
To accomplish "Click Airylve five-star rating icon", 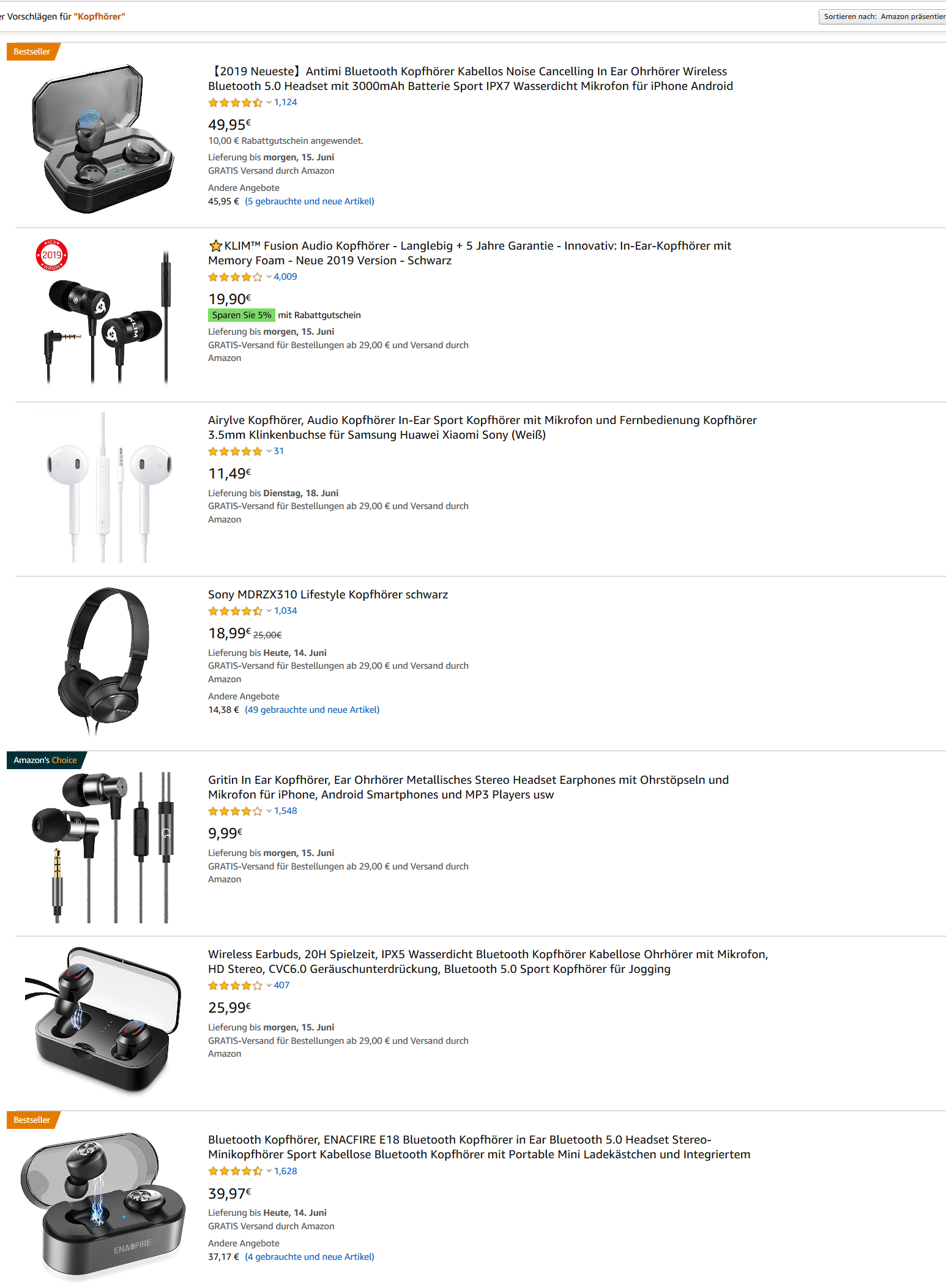I will pyautogui.click(x=236, y=452).
